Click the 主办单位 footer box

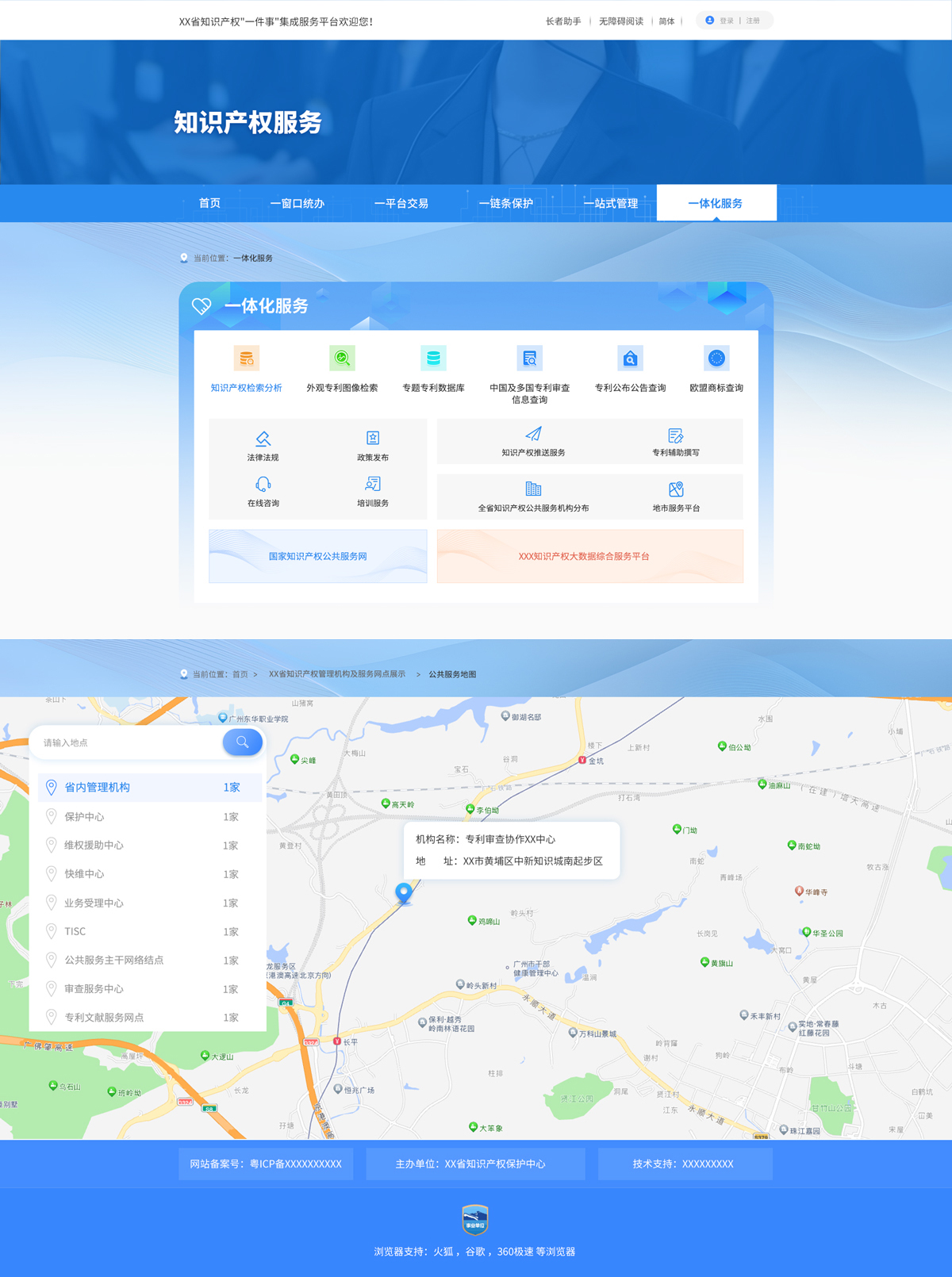pos(475,1164)
